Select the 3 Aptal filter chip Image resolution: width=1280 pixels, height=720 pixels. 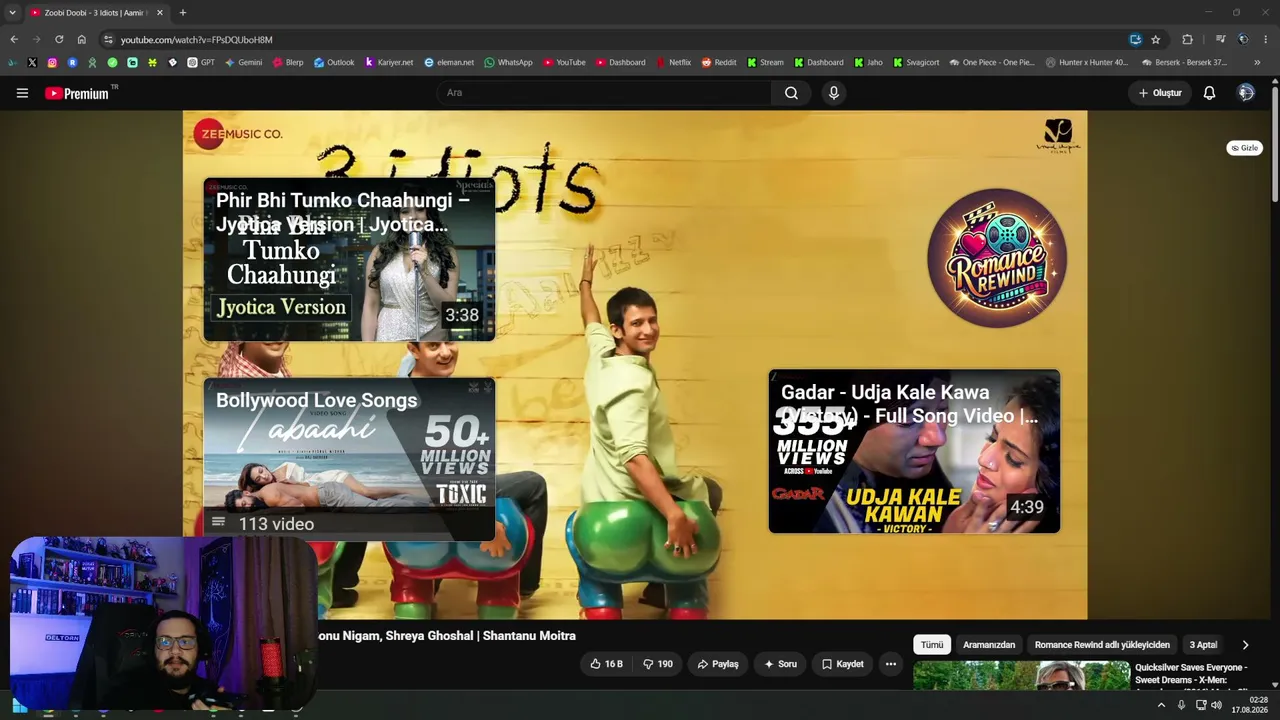click(x=1203, y=645)
